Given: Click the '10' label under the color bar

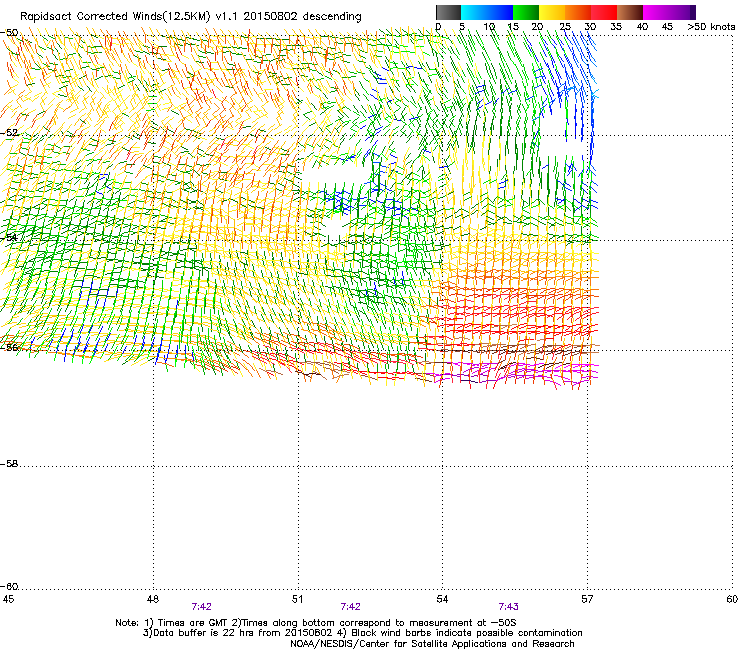Looking at the screenshot, I should 489,27.
